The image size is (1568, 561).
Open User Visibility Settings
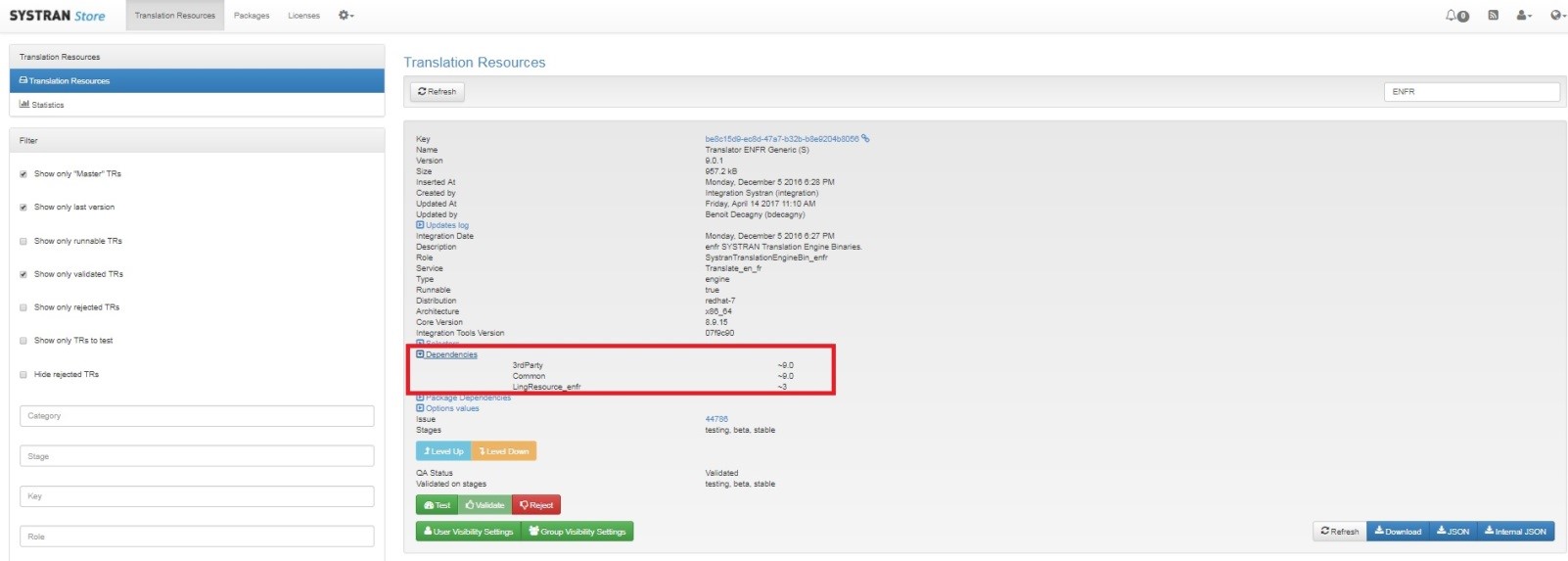(468, 531)
